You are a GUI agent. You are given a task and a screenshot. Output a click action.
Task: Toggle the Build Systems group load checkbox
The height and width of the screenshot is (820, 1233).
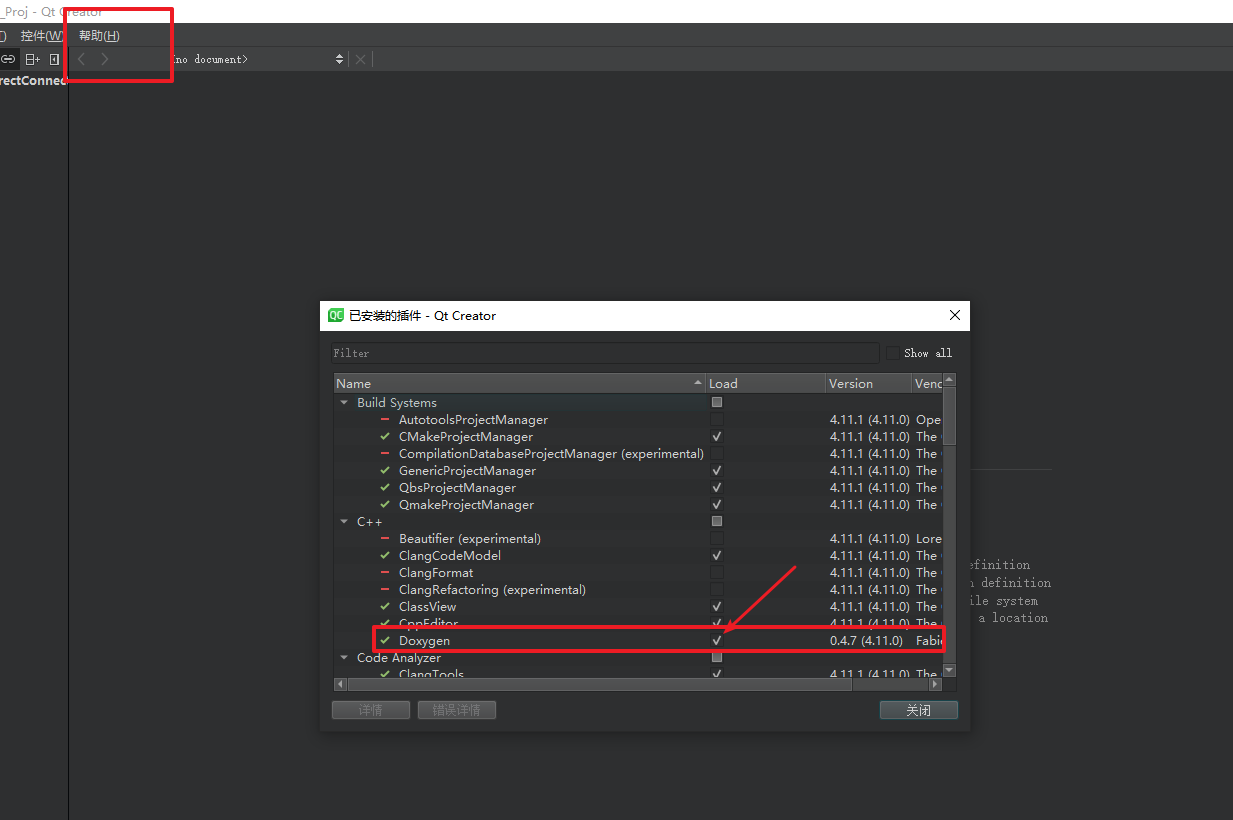[716, 403]
